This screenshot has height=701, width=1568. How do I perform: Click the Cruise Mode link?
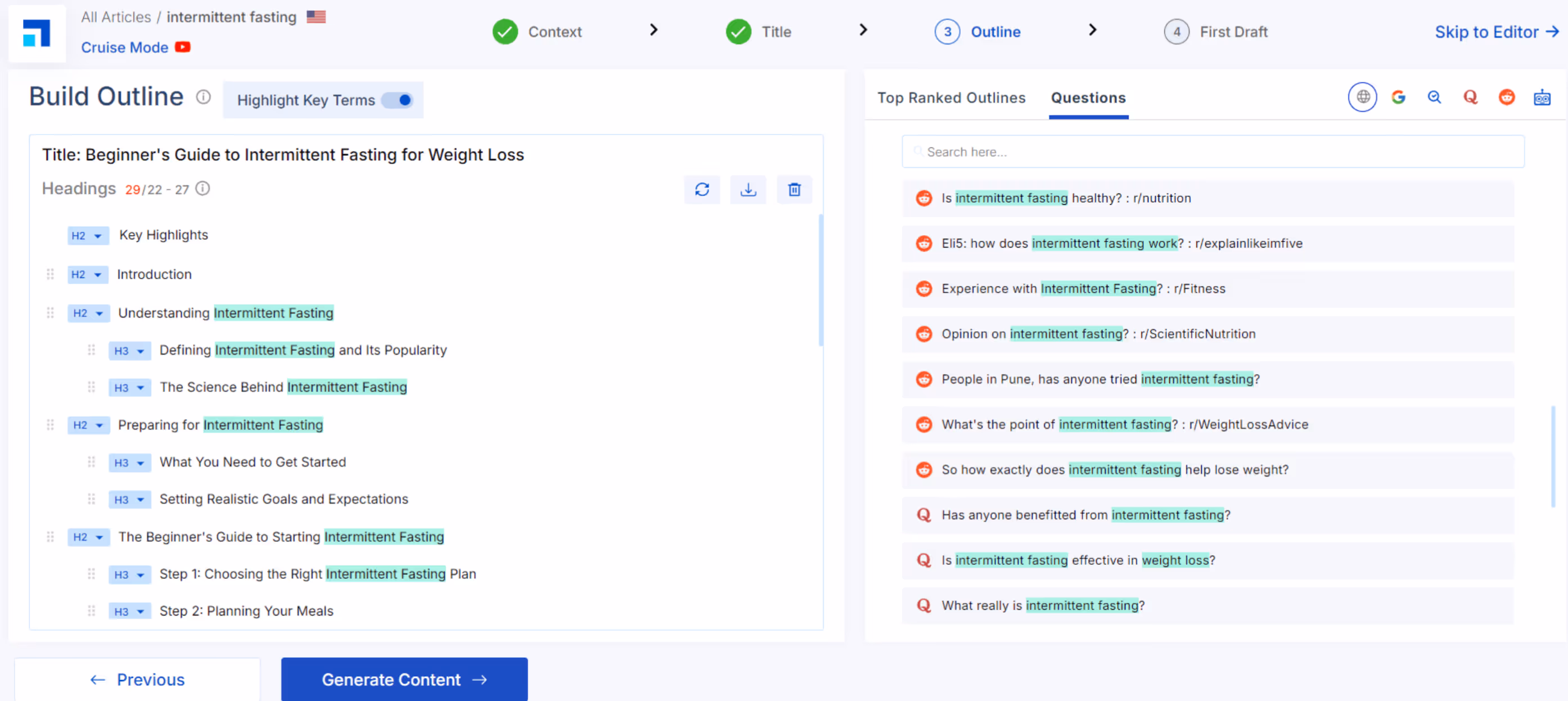[125, 47]
